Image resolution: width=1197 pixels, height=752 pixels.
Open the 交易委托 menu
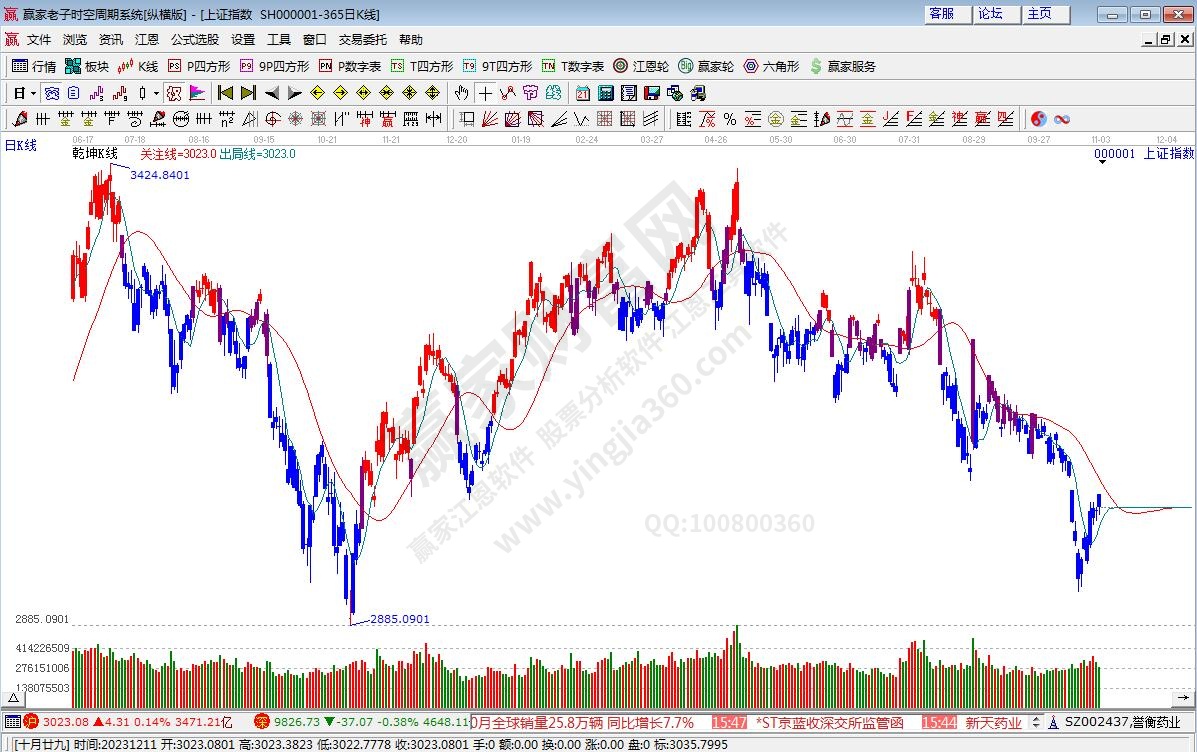pyautogui.click(x=362, y=40)
